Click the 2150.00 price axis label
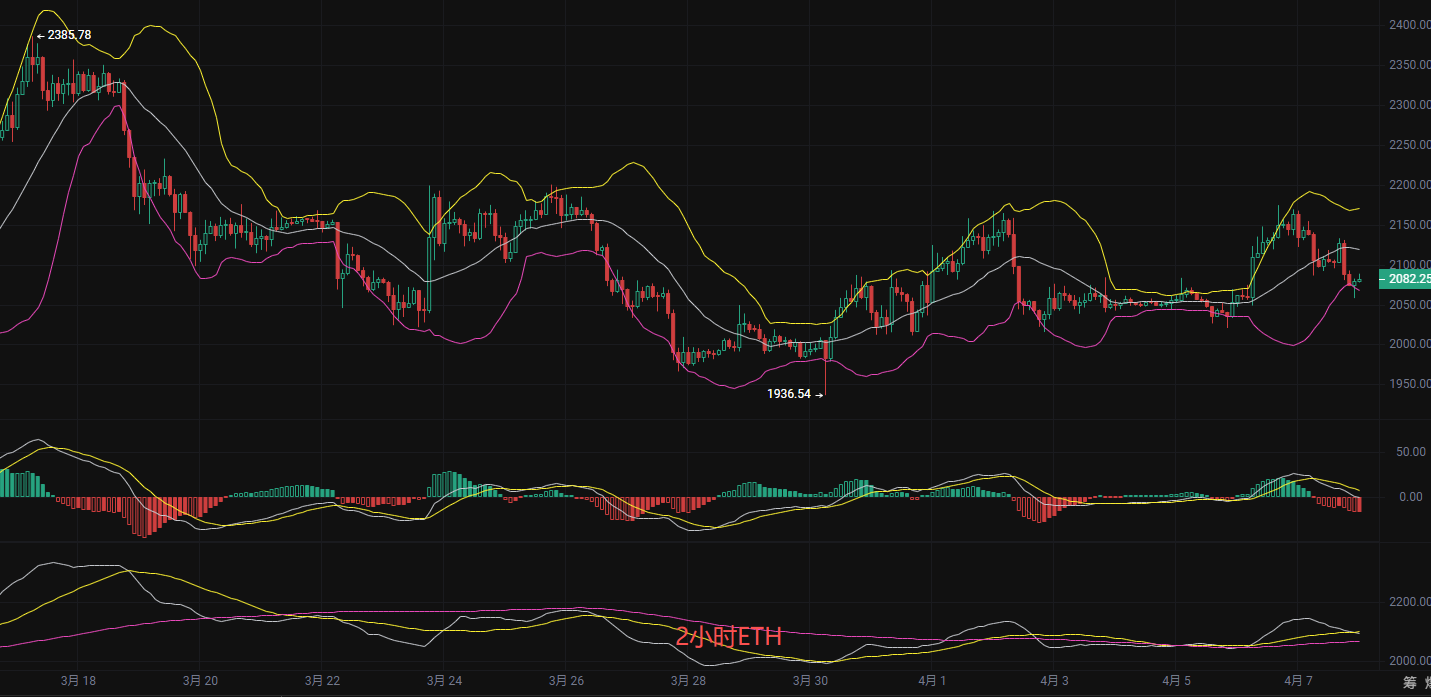1431x697 pixels. [x=1408, y=225]
